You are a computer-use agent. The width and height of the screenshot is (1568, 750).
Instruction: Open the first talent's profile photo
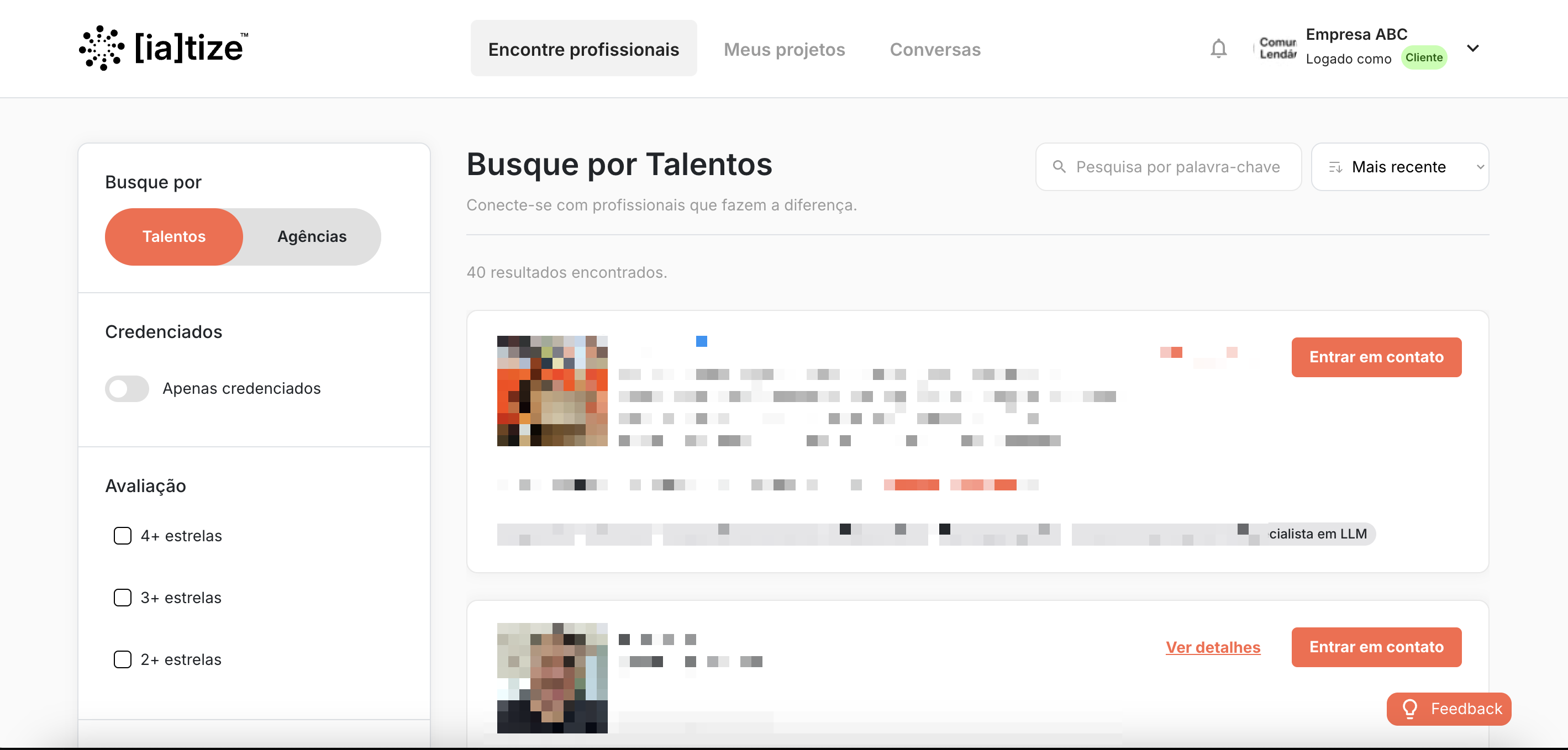point(551,390)
